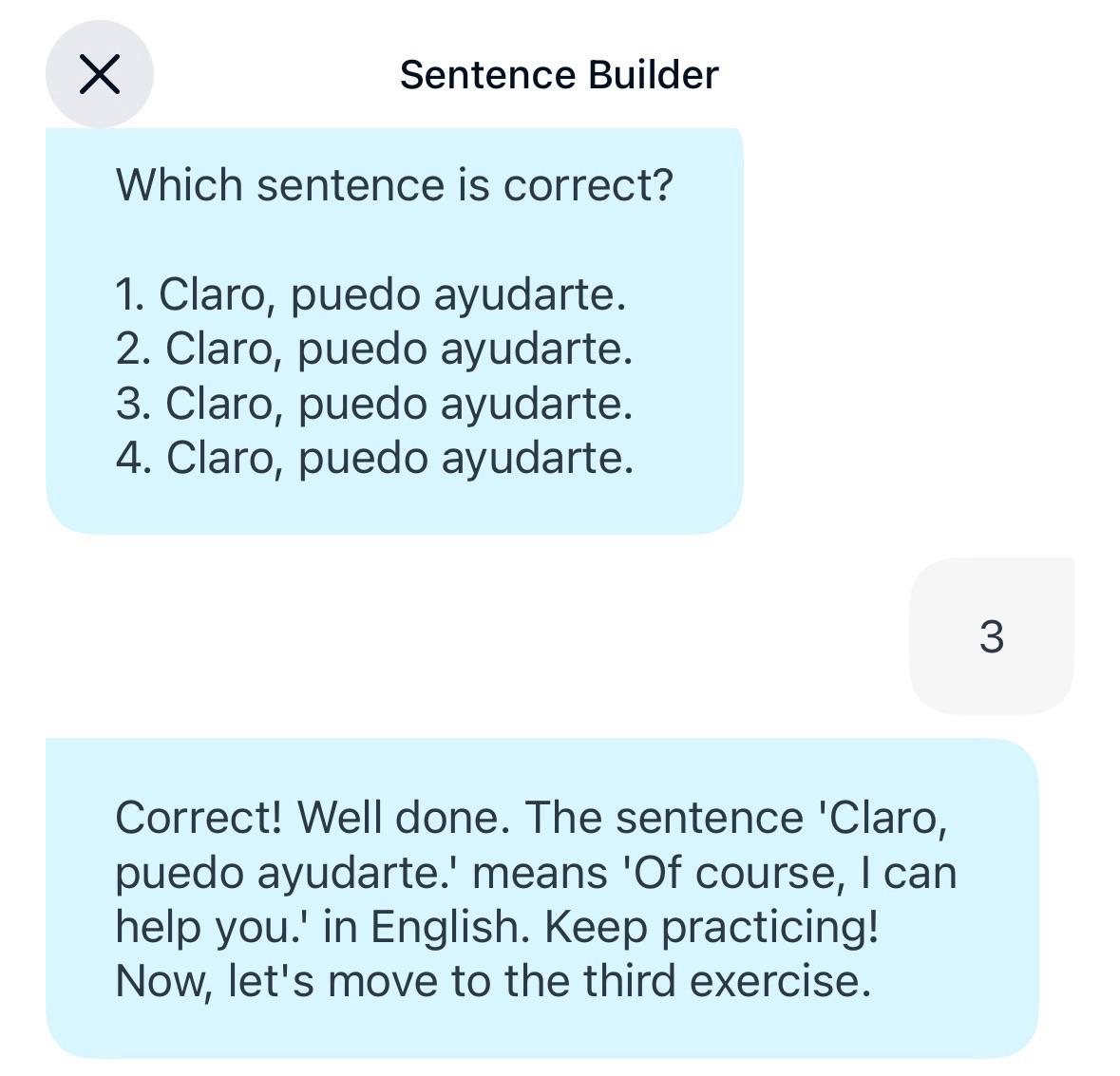Click the question "Which sentence is correct?"
The height and width of the screenshot is (1076, 1120).
[x=394, y=184]
